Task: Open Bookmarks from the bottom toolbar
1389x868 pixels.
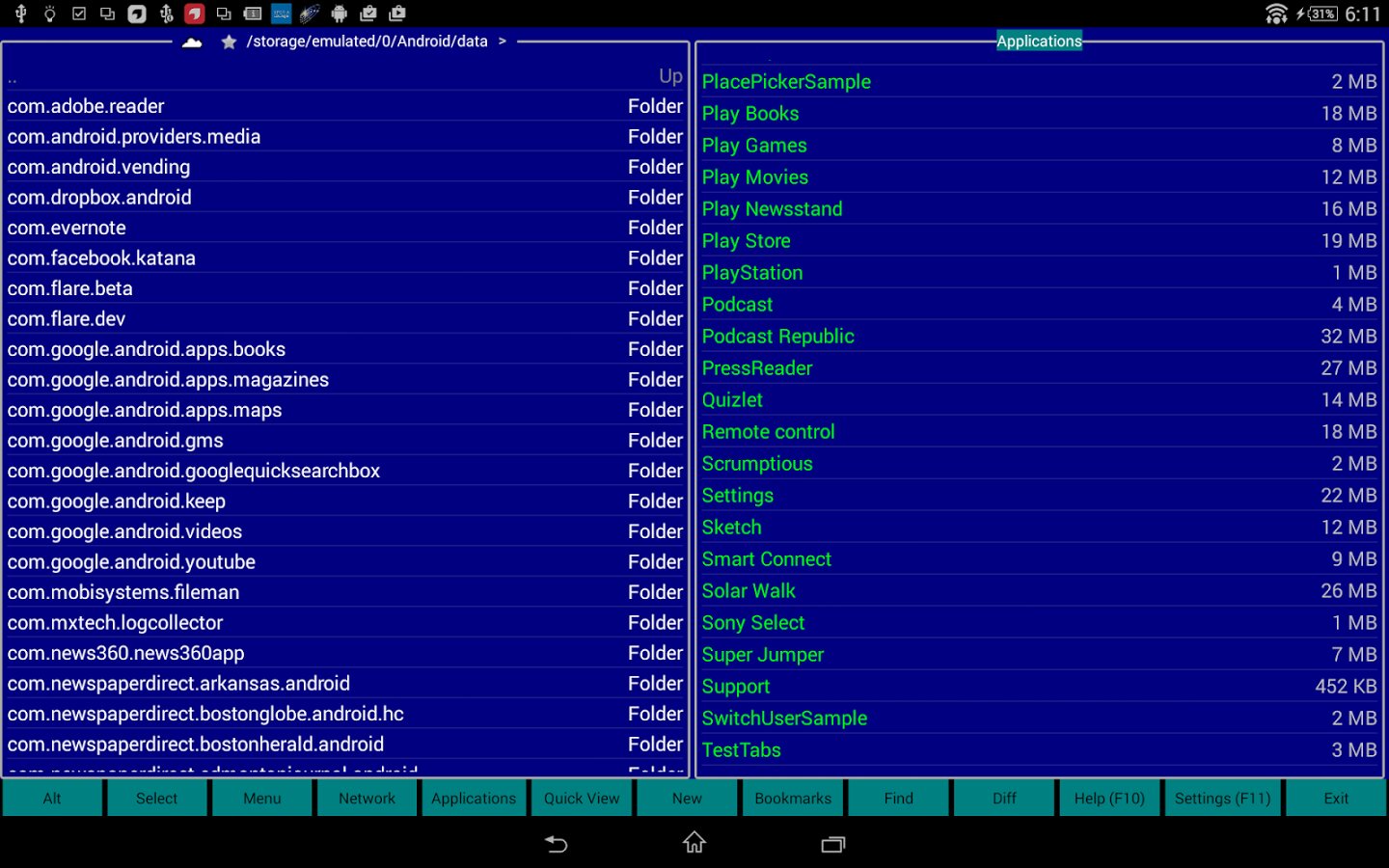Action: pos(793,799)
